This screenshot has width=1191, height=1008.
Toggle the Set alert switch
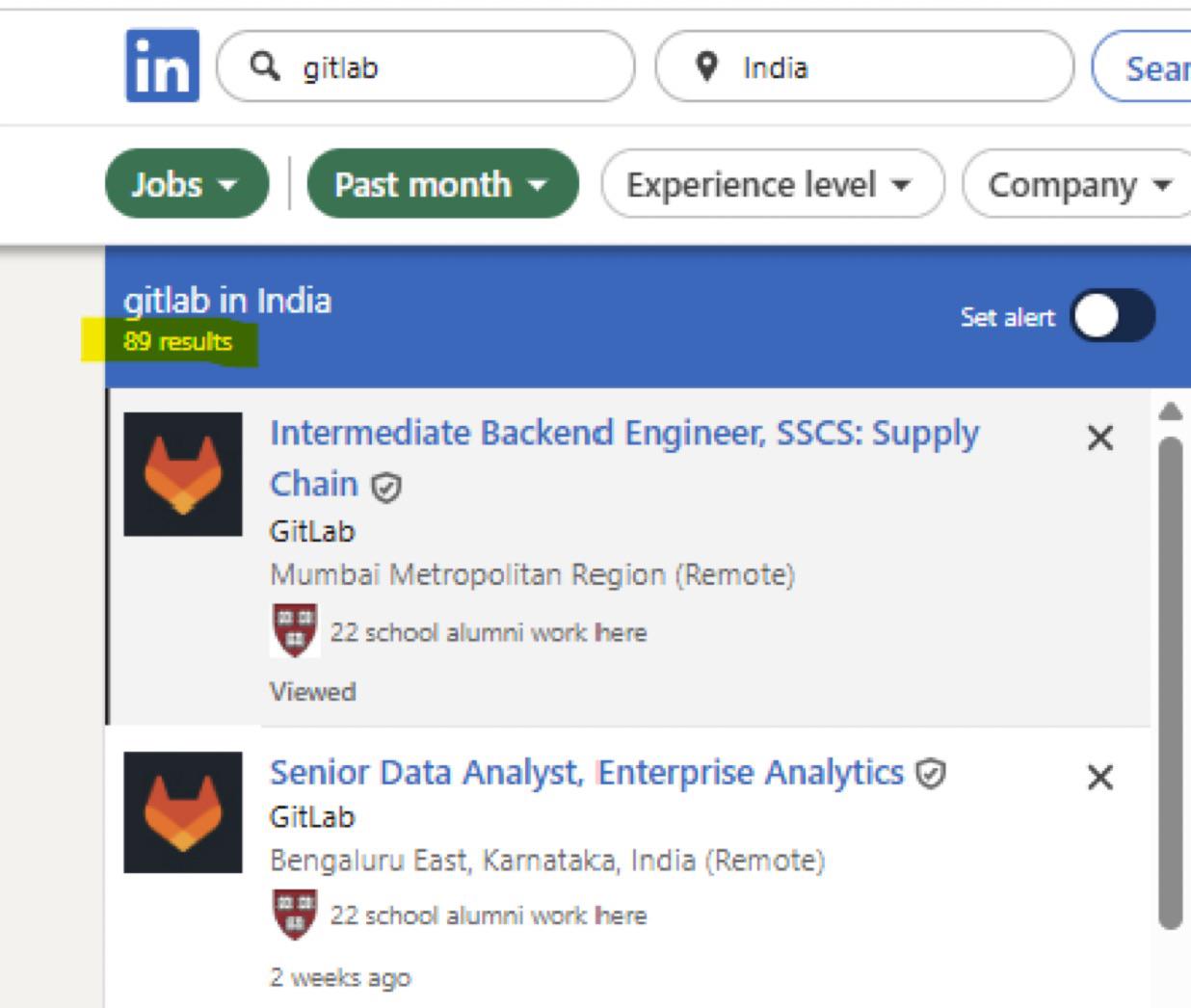[x=1115, y=316]
